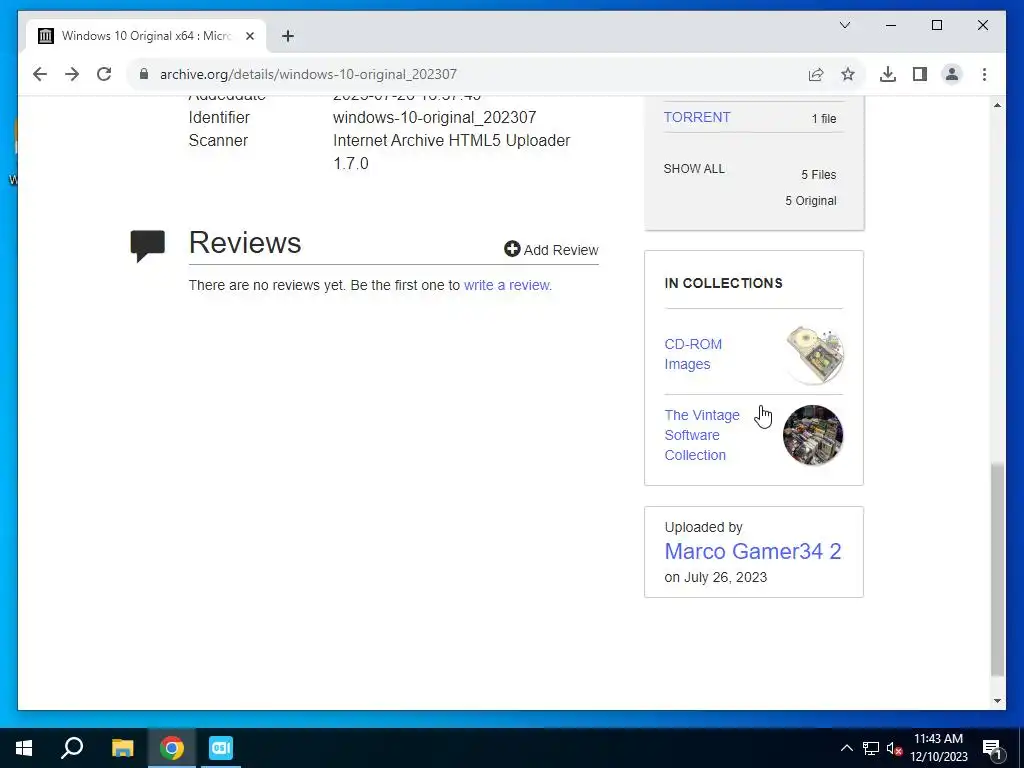
Task: Click the IN COLLECTIONS heading
Action: point(723,283)
